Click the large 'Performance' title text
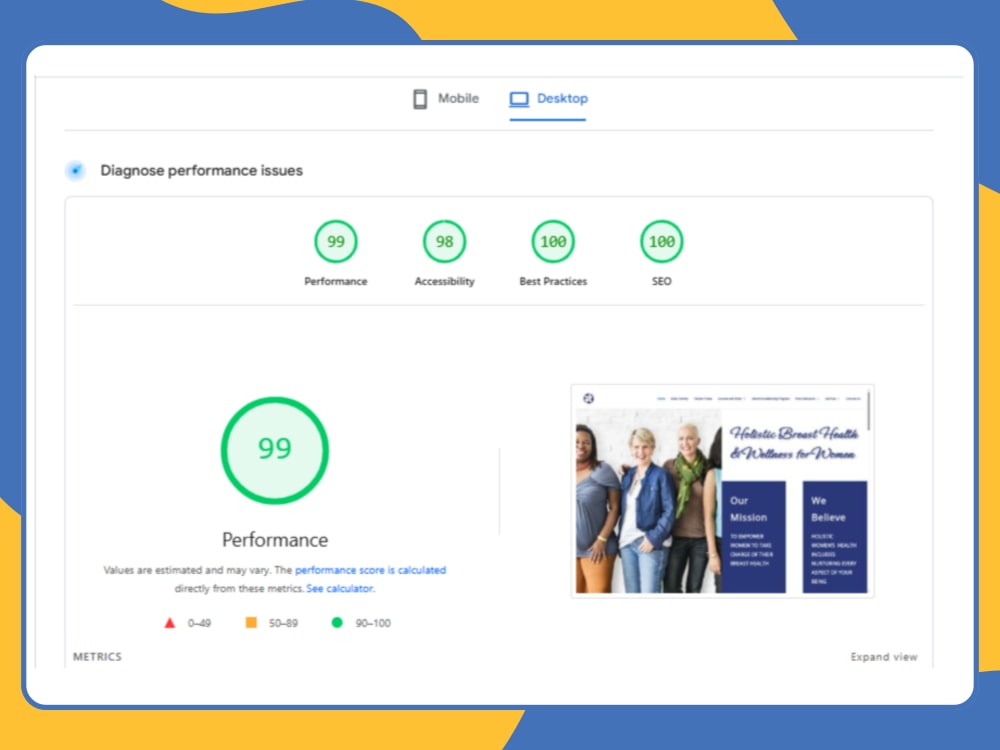 pyautogui.click(x=275, y=540)
